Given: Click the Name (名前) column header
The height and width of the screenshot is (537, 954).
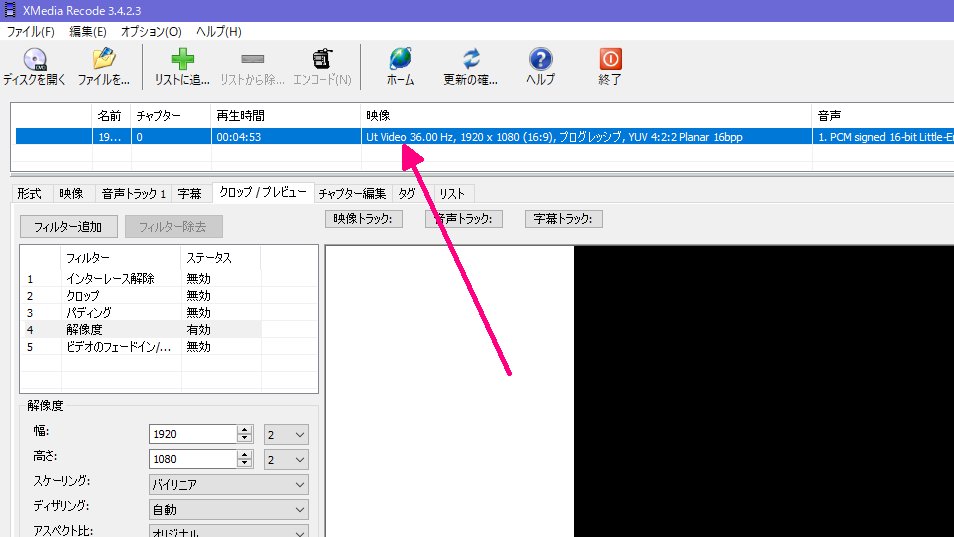Looking at the screenshot, I should 111,116.
